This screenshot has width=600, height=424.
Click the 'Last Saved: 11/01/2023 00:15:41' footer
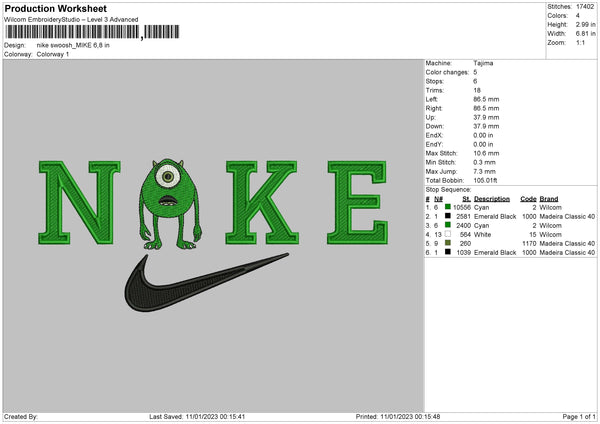point(197,417)
